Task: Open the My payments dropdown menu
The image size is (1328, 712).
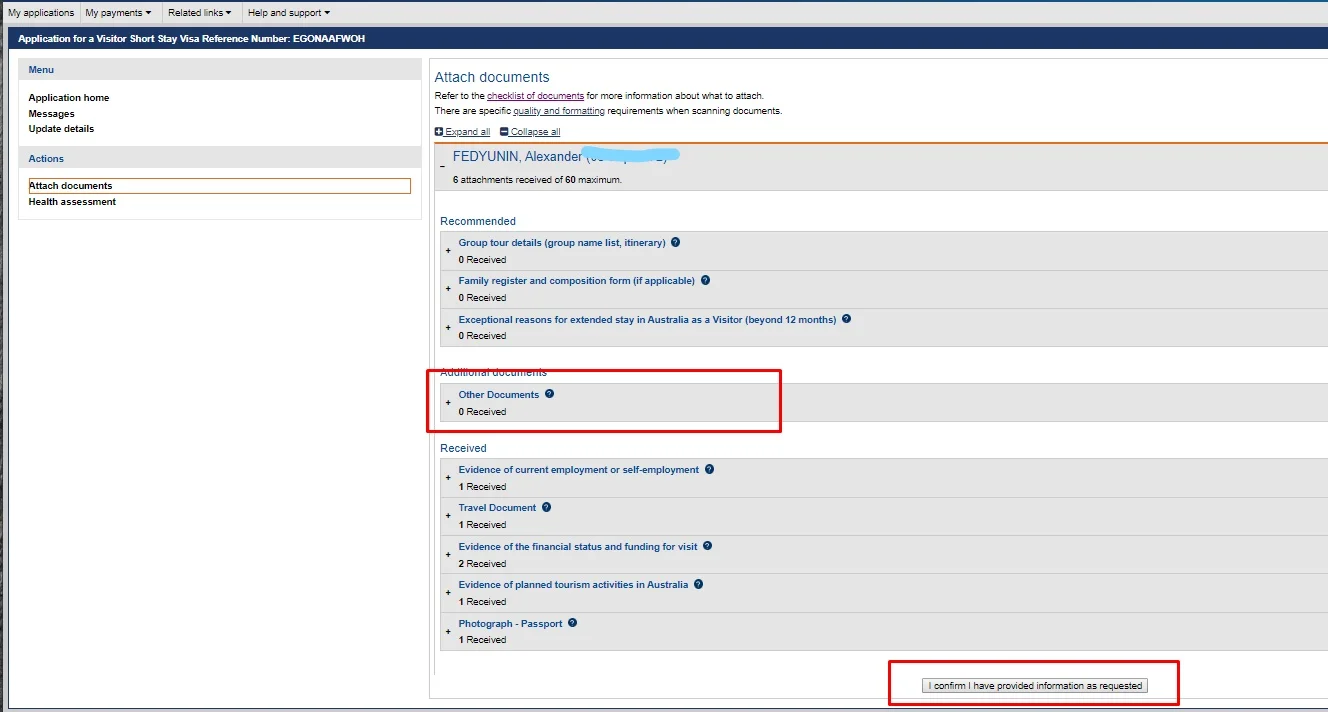Action: (x=118, y=13)
